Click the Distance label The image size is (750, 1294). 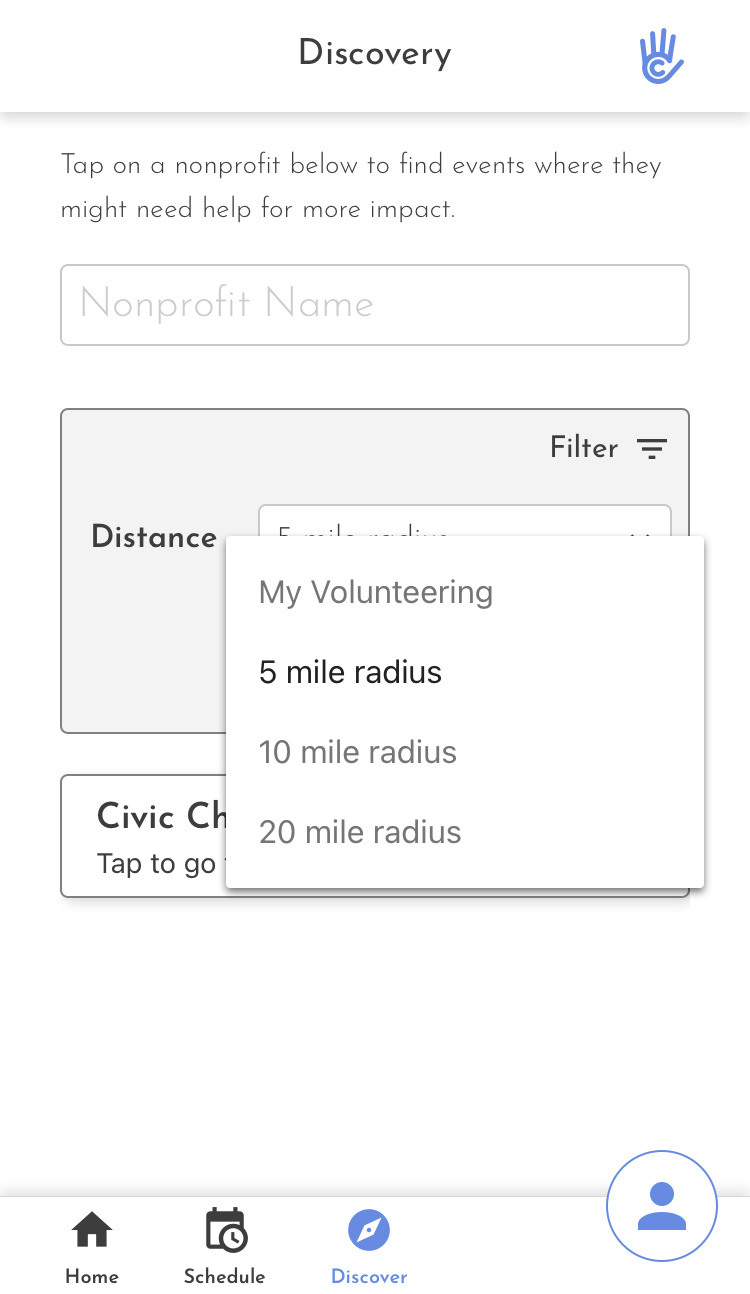pyautogui.click(x=154, y=537)
